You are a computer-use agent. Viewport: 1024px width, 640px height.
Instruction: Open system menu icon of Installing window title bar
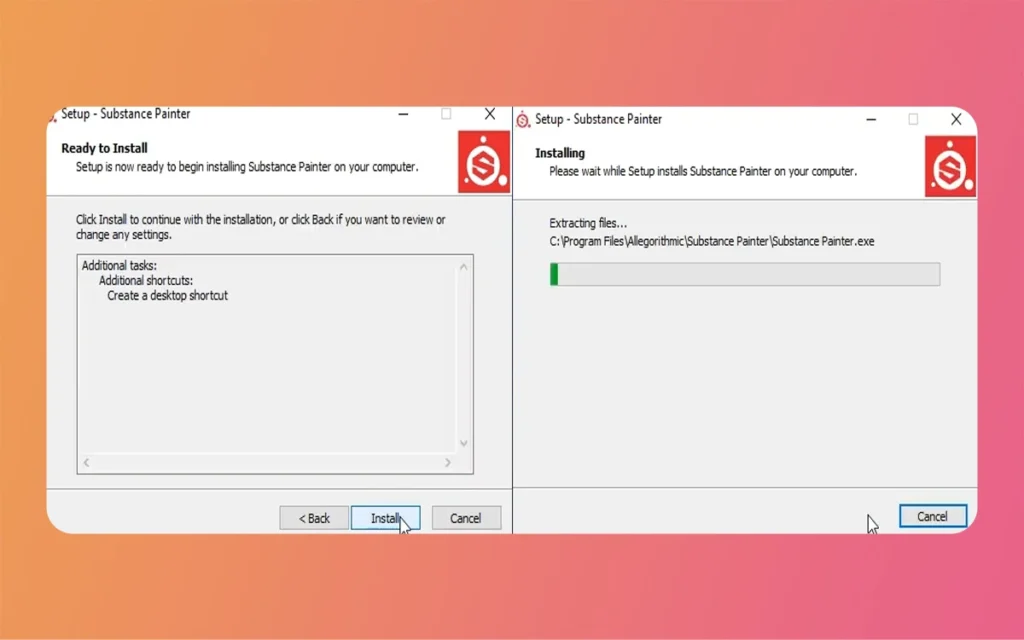coord(523,120)
